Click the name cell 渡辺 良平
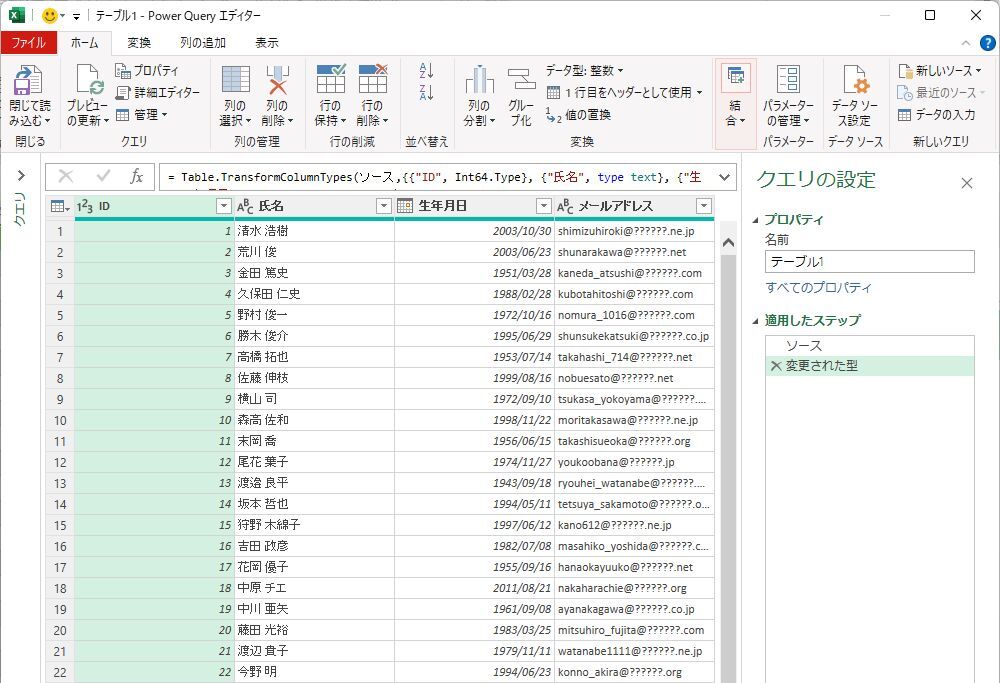 pyautogui.click(x=314, y=483)
